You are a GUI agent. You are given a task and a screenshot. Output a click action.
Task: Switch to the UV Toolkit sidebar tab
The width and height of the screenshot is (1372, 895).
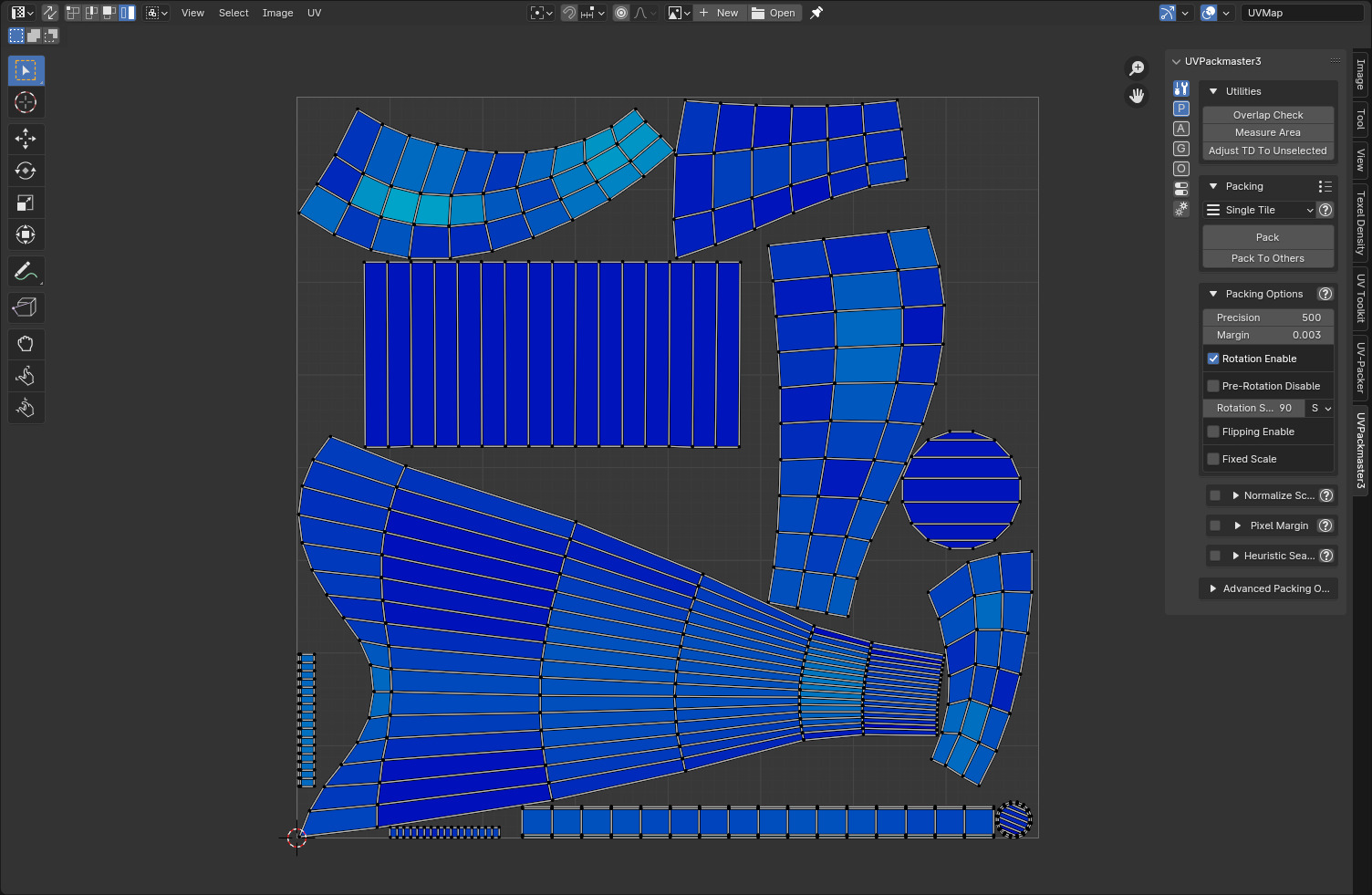(x=1361, y=298)
